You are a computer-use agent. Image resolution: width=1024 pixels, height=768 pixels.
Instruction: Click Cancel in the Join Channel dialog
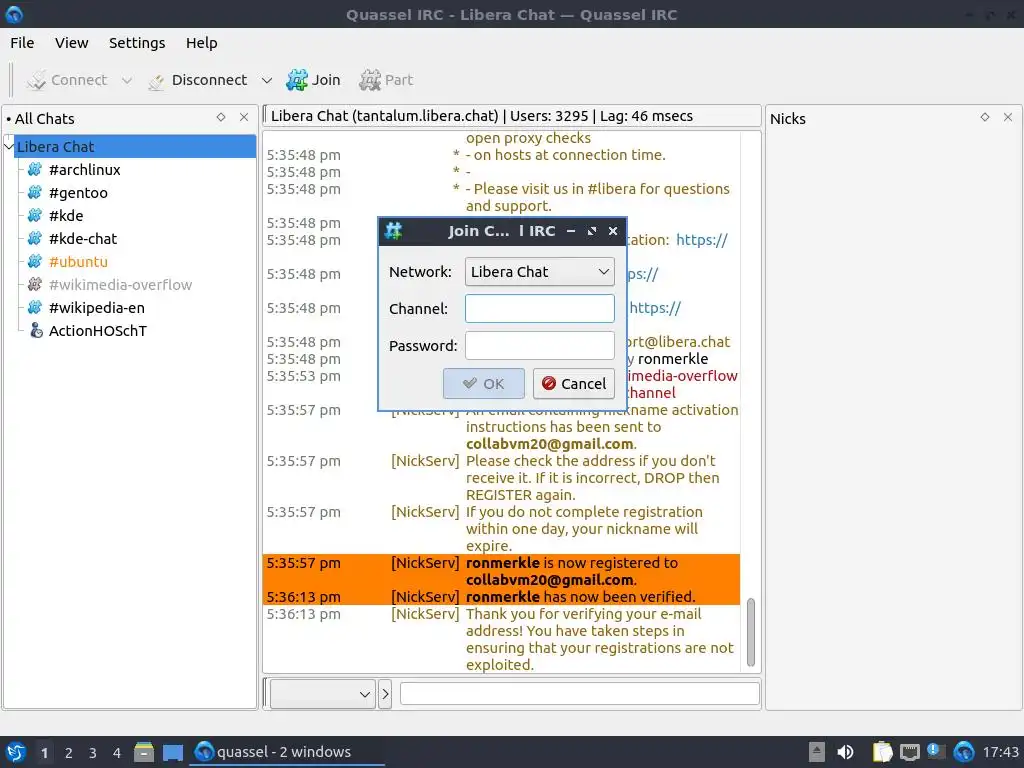point(573,383)
